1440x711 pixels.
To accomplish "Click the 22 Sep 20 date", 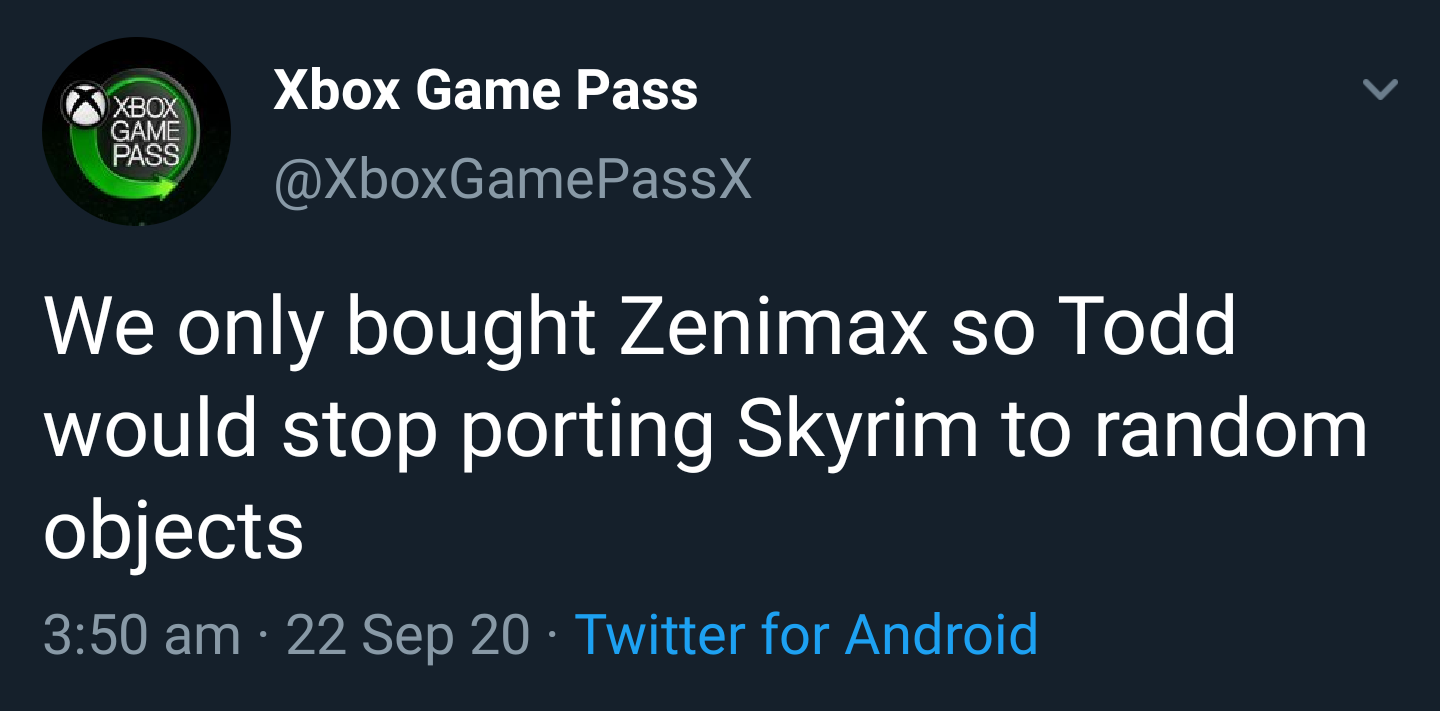I will pyautogui.click(x=407, y=634).
